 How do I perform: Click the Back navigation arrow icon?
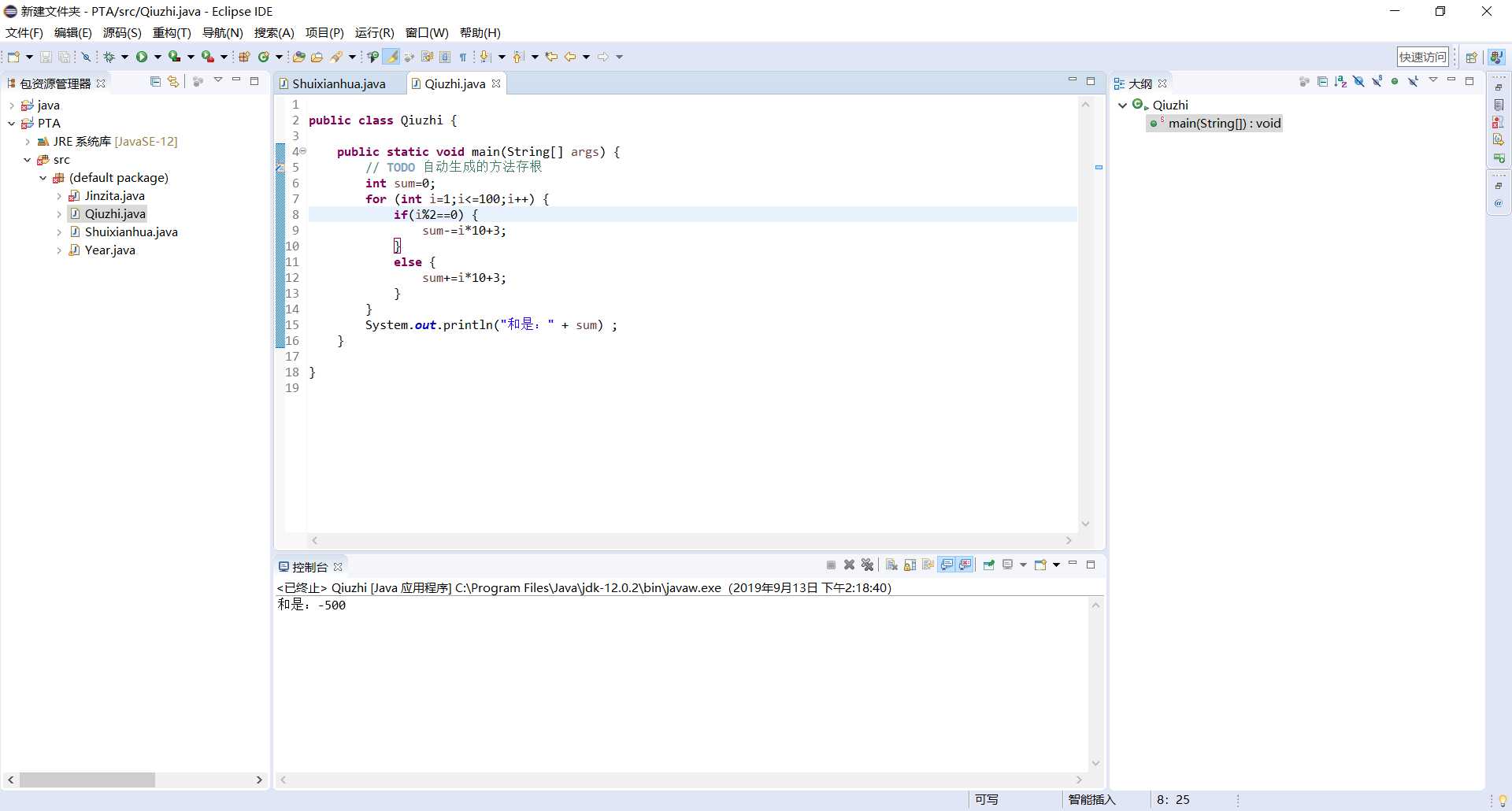(x=570, y=57)
